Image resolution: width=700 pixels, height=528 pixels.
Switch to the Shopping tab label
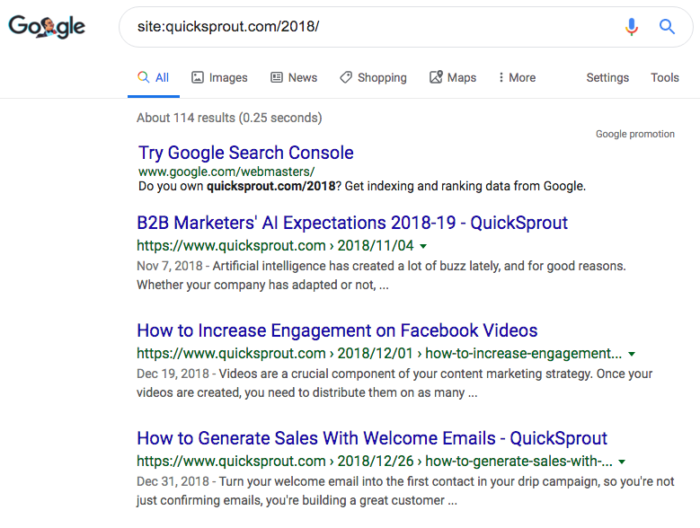pyautogui.click(x=382, y=78)
